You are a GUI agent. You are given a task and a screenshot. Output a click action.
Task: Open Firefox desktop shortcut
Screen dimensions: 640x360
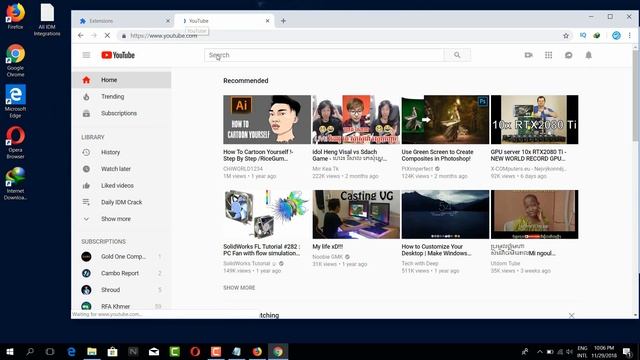point(16,16)
